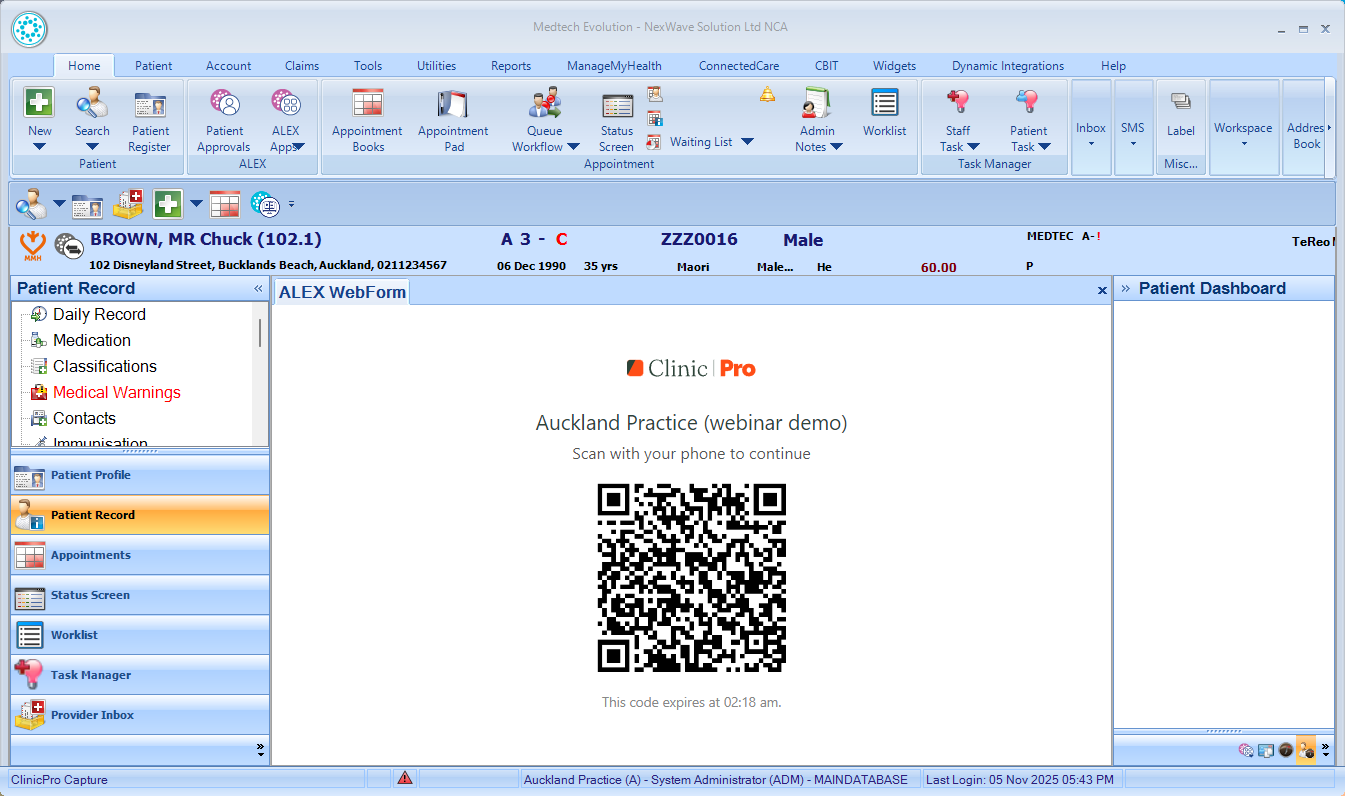Collapse the Patient Record panel chevron
The height and width of the screenshot is (796, 1345).
click(x=258, y=288)
